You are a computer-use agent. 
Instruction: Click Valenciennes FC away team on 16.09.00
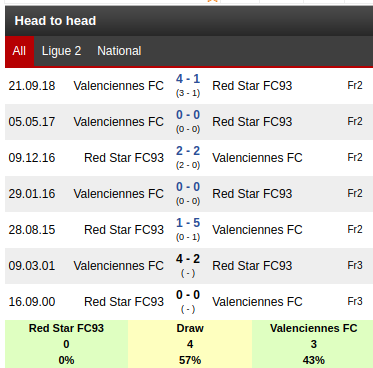click(x=257, y=302)
